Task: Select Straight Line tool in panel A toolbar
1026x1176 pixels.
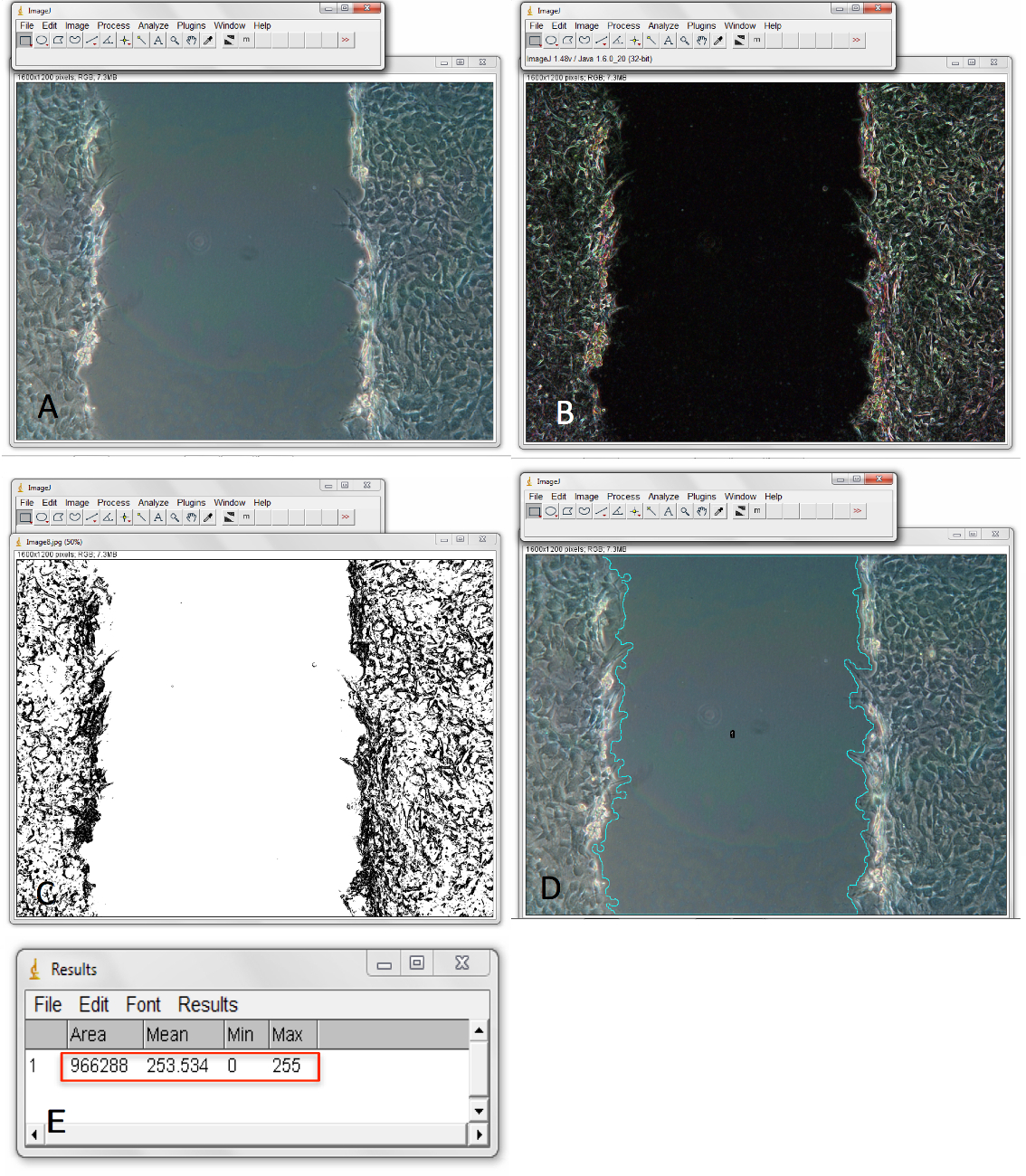Action: click(91, 40)
